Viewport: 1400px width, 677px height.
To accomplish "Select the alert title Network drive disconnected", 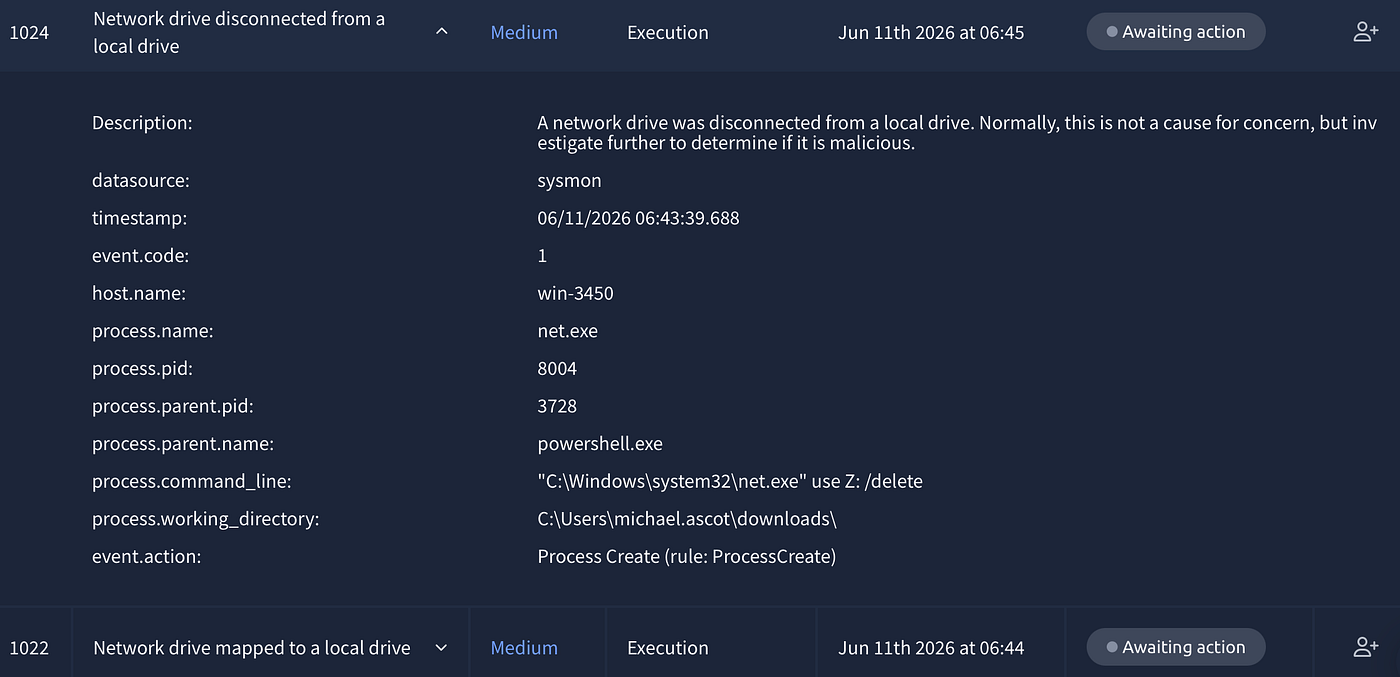I will pyautogui.click(x=239, y=32).
